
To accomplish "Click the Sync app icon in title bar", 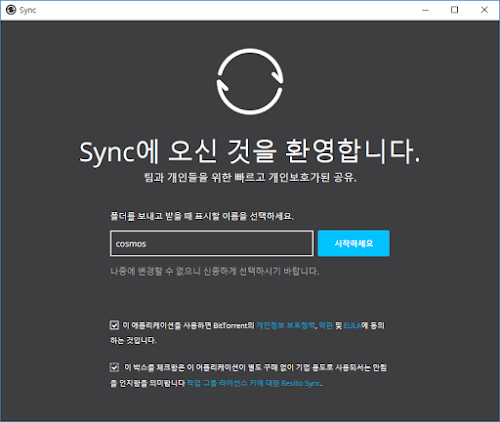I will coord(11,10).
